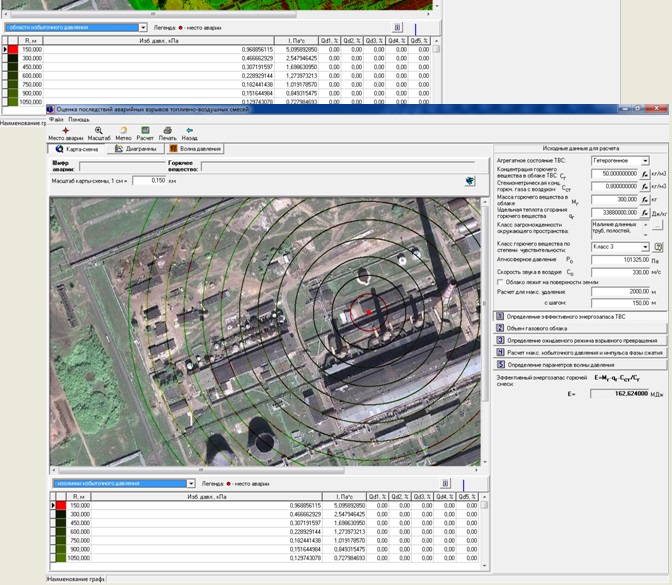Open the Класс 3 sensitivity dropdown
Image resolution: width=672 pixels, height=585 pixels.
point(645,245)
